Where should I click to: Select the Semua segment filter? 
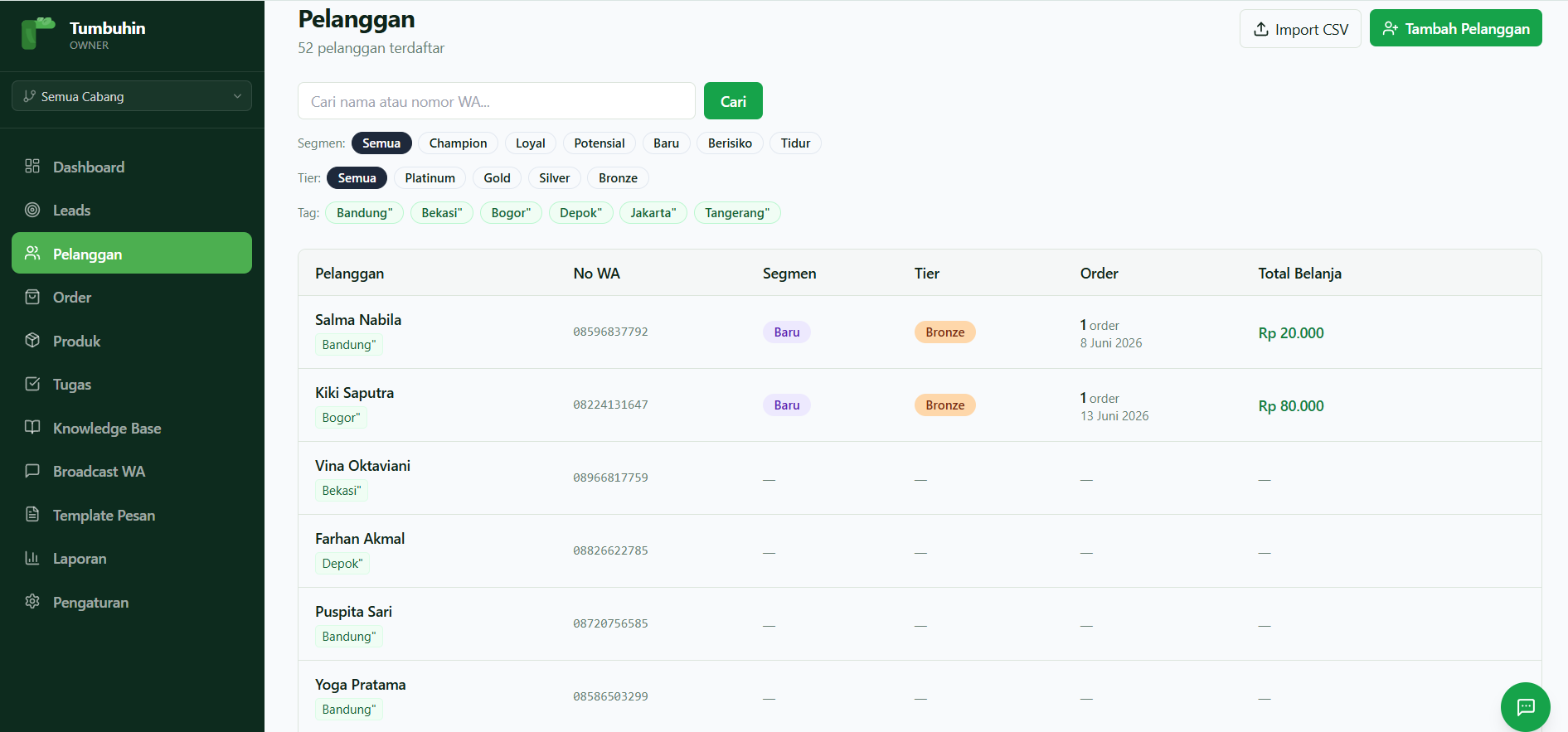click(381, 143)
